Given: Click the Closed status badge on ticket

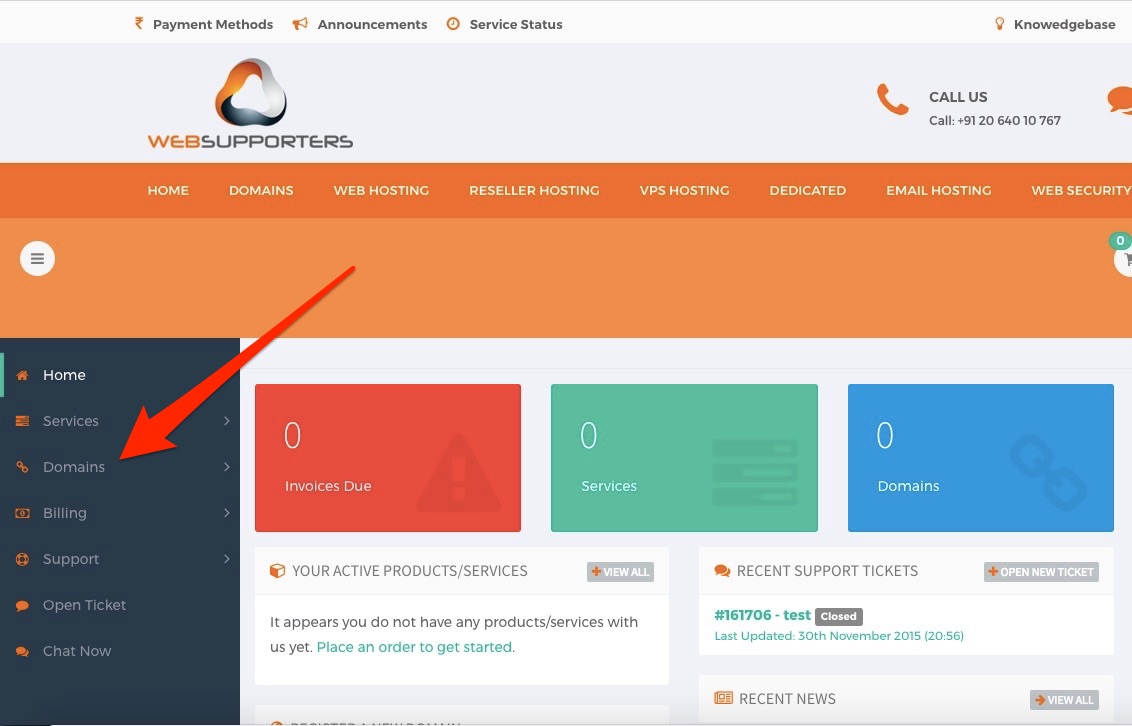Looking at the screenshot, I should point(839,616).
